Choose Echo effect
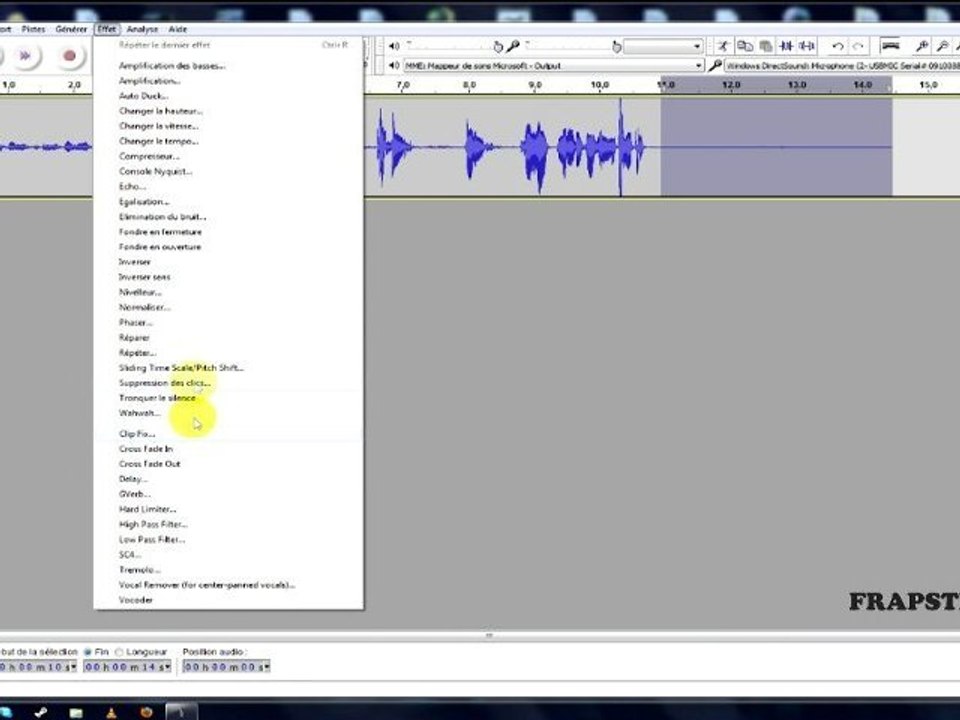960x720 pixels. [228, 186]
